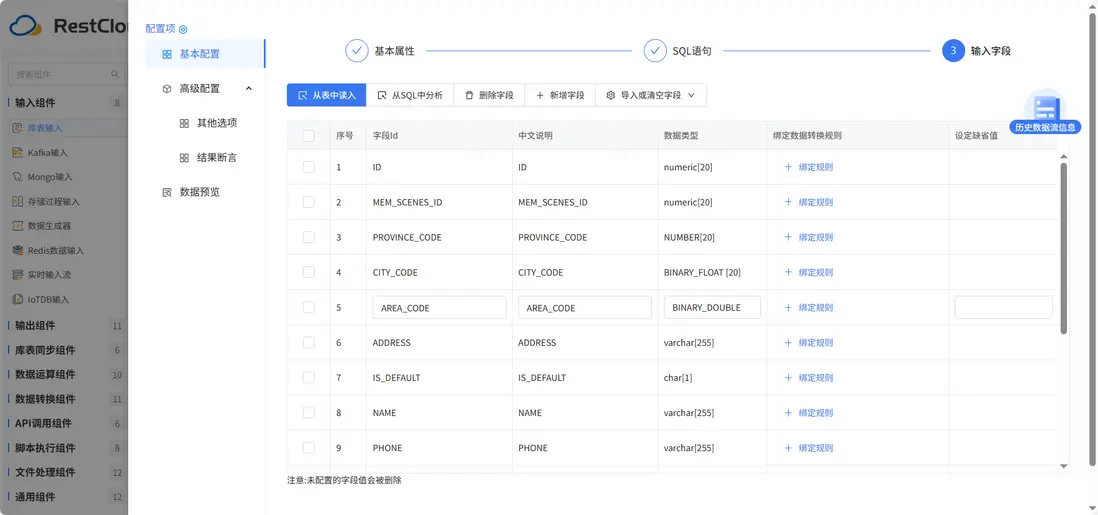Check the box for the ID row
Image resolution: width=1098 pixels, height=515 pixels.
pos(309,167)
